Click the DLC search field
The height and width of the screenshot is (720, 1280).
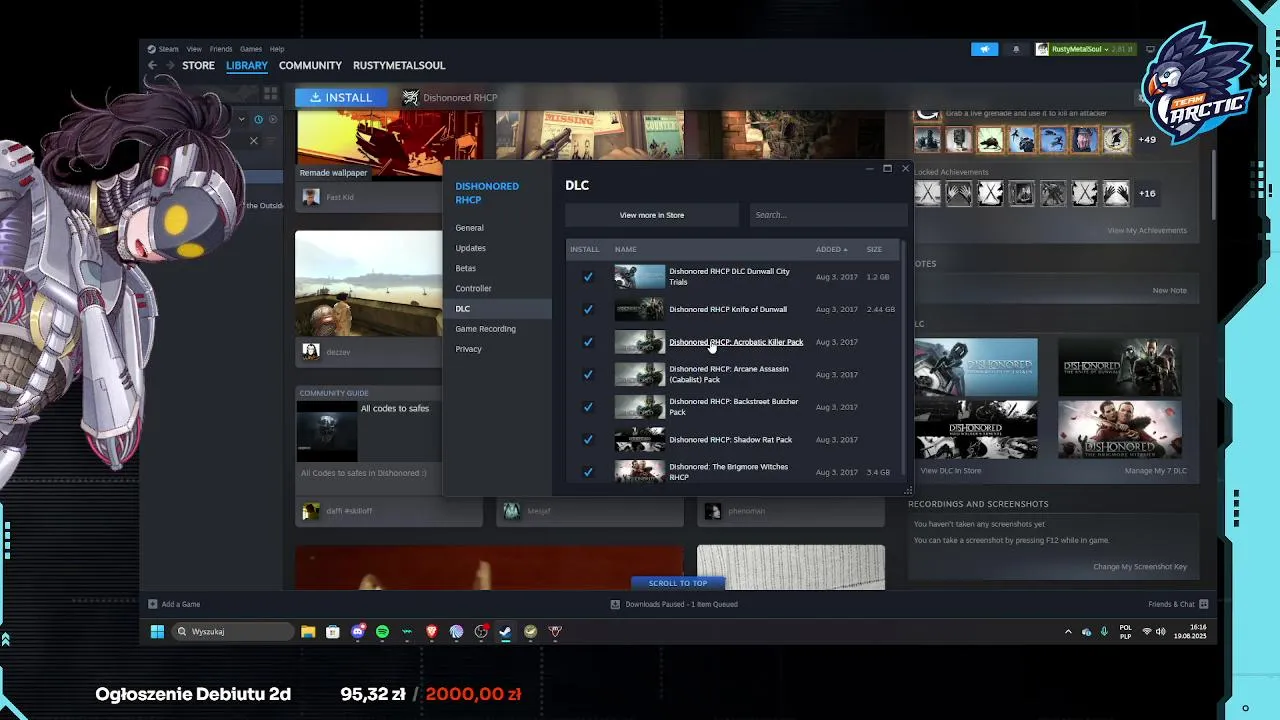[x=829, y=215]
